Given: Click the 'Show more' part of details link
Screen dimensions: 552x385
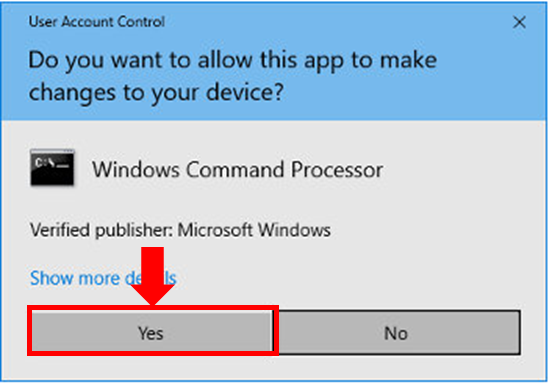Looking at the screenshot, I should (x=75, y=278).
